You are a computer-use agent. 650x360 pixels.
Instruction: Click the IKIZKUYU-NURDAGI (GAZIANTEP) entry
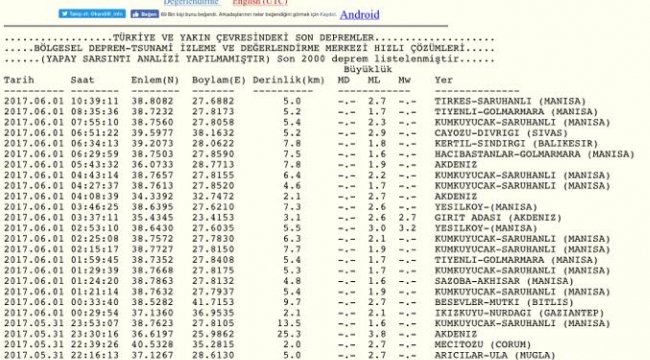[x=519, y=313]
